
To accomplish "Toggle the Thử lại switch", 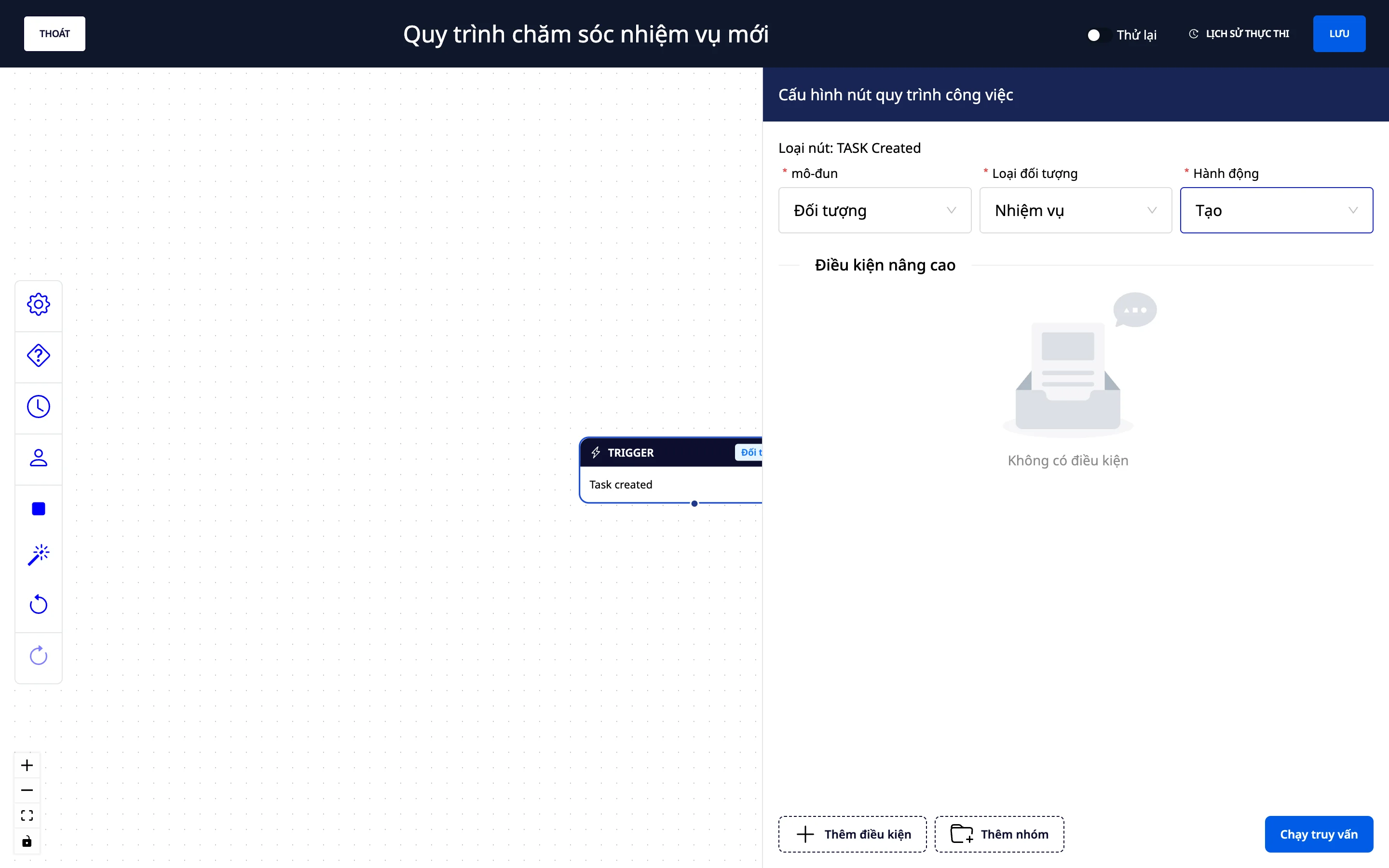I will (1098, 35).
